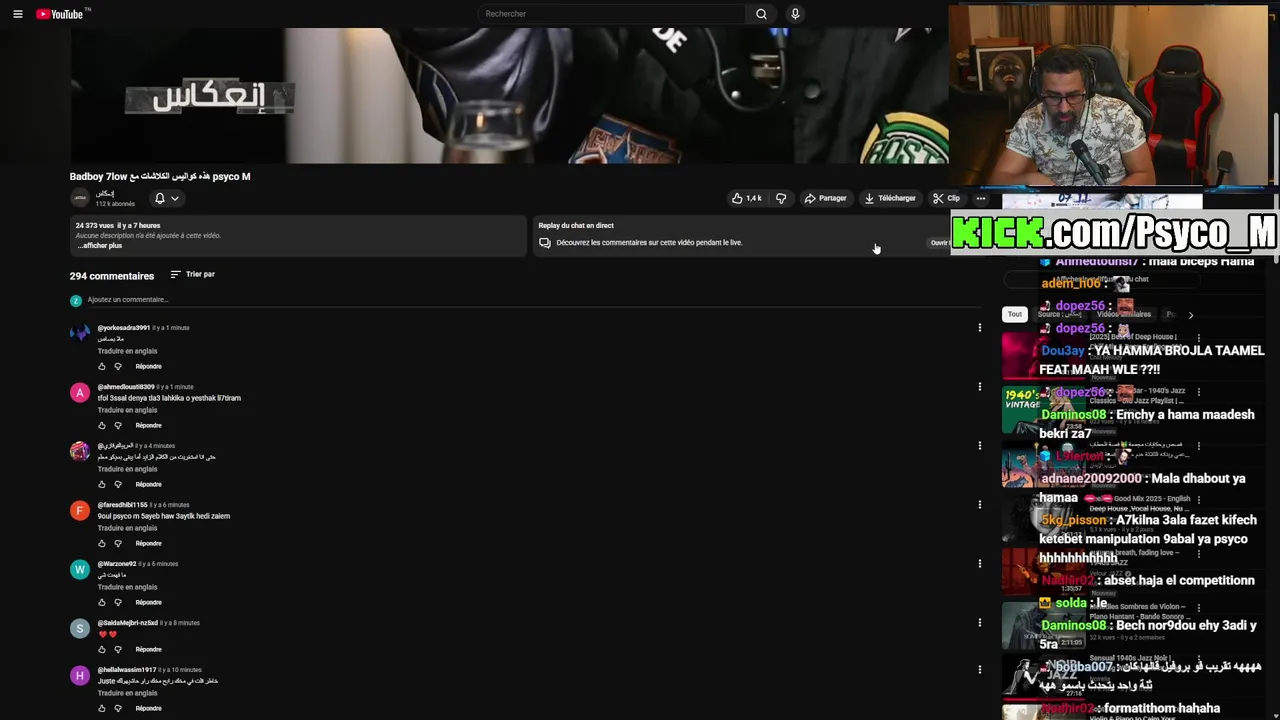Screen dimensions: 1280x720
Task: Open @ahmedlouati8309 profile avatar
Action: 80,392
